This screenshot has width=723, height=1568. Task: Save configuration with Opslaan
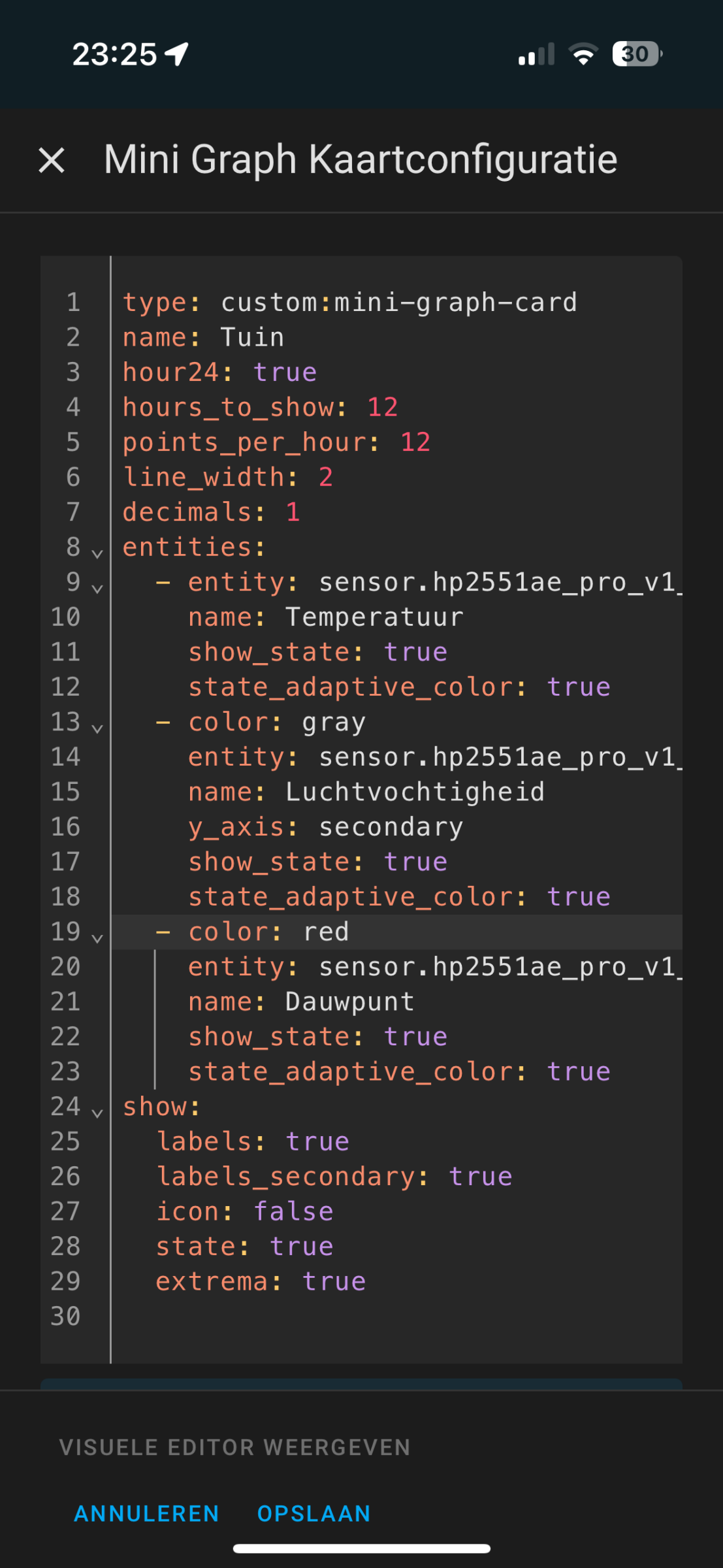[314, 1513]
